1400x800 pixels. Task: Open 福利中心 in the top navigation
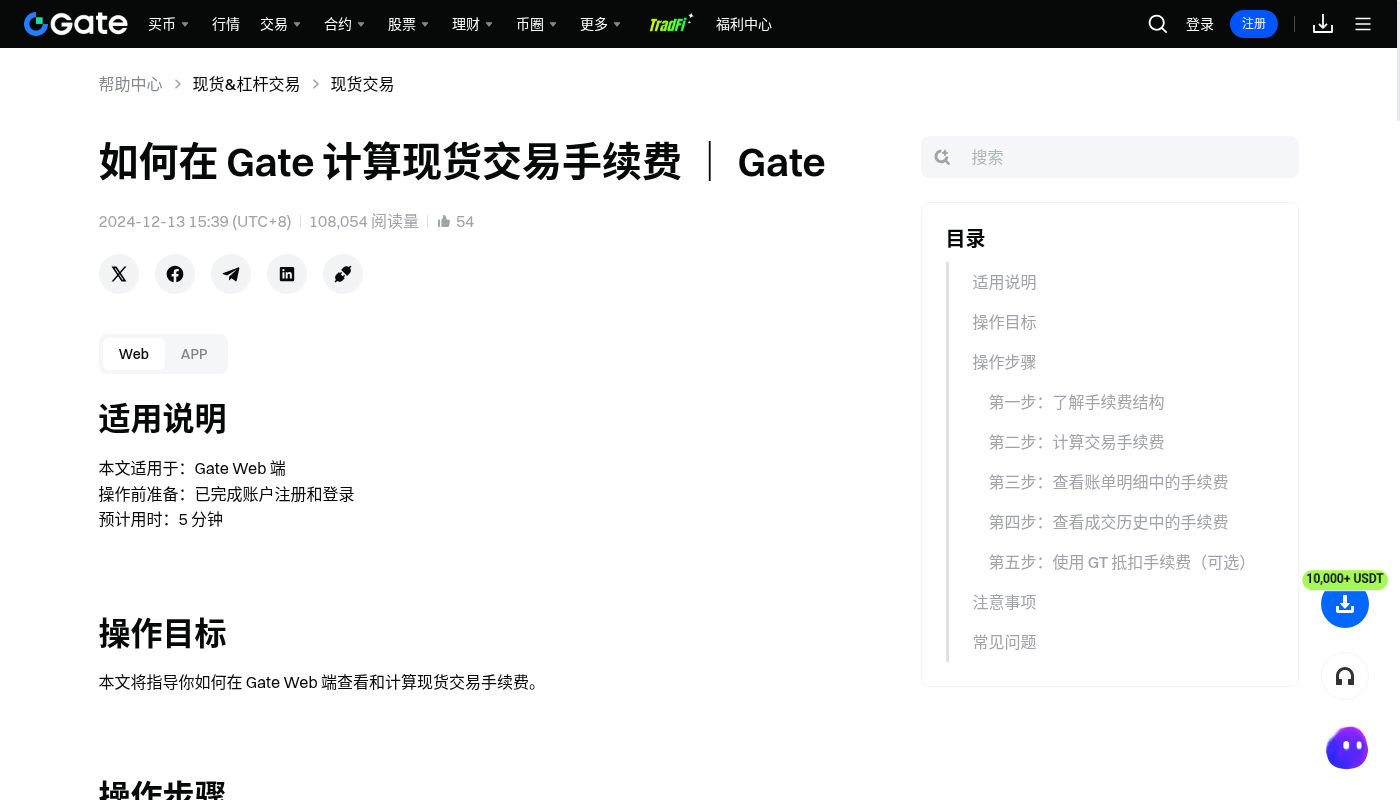744,24
